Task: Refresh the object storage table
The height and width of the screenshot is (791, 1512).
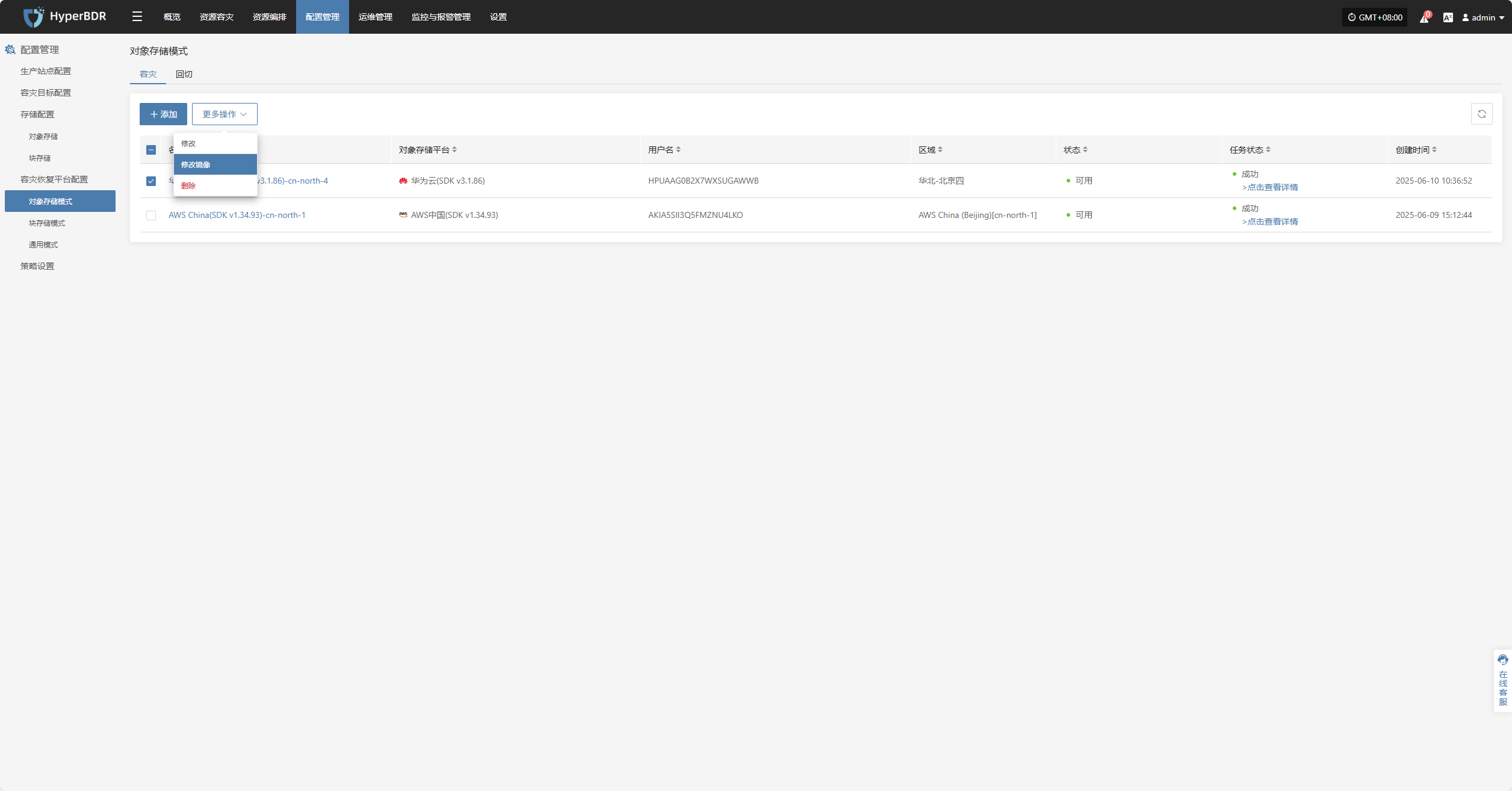Action: pos(1481,114)
